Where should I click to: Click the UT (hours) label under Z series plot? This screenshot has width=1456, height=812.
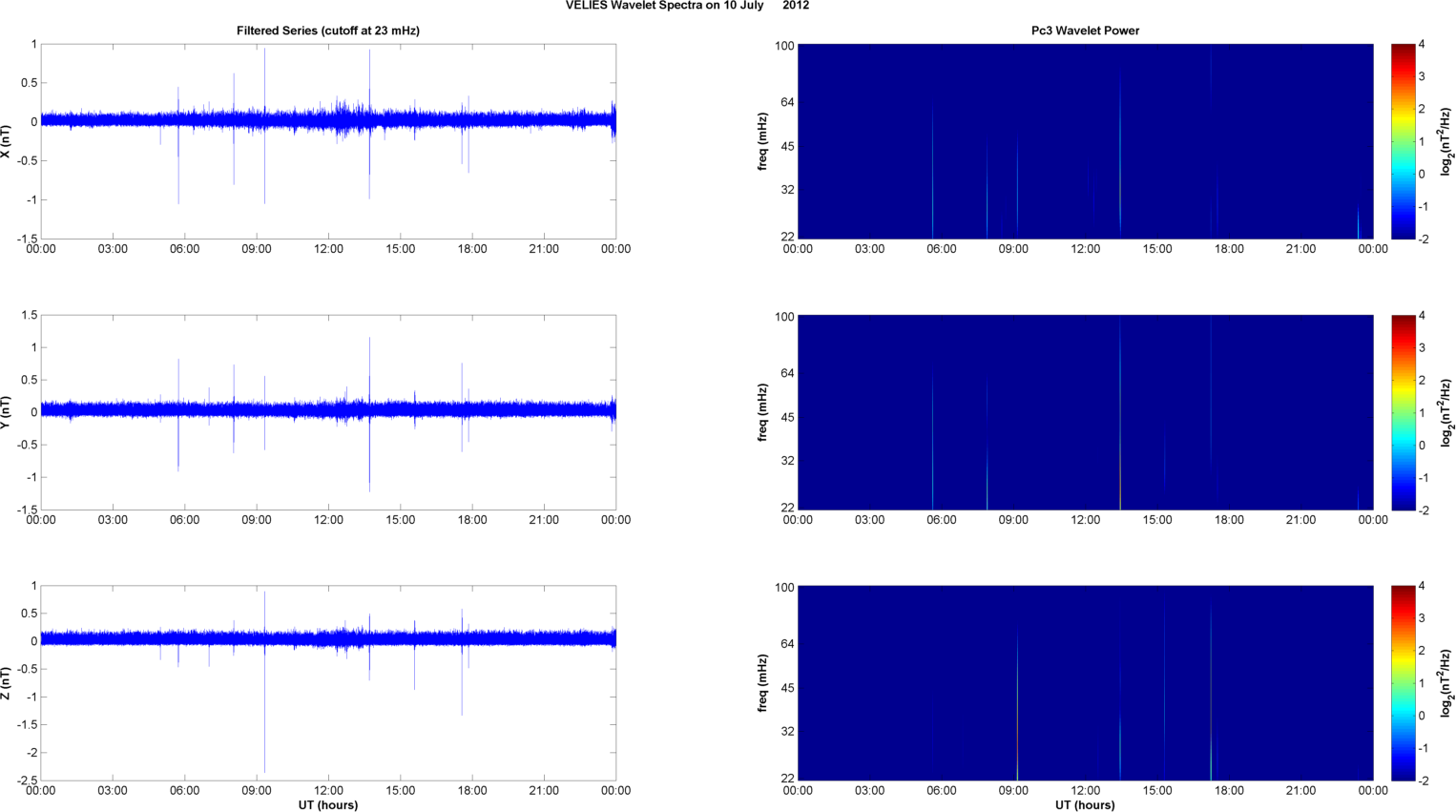click(328, 805)
